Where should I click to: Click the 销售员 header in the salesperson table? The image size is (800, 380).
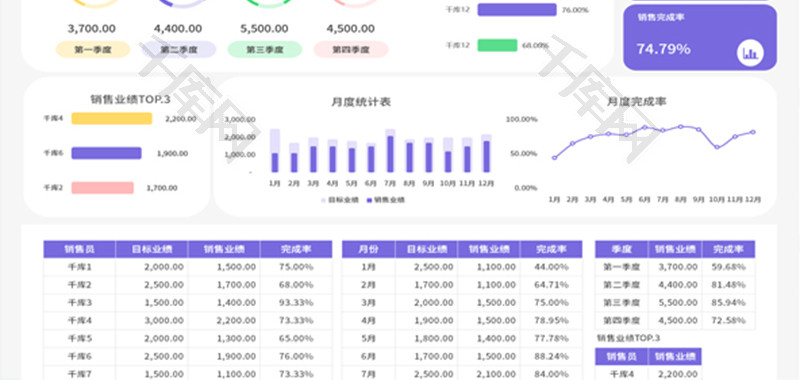pos(80,249)
